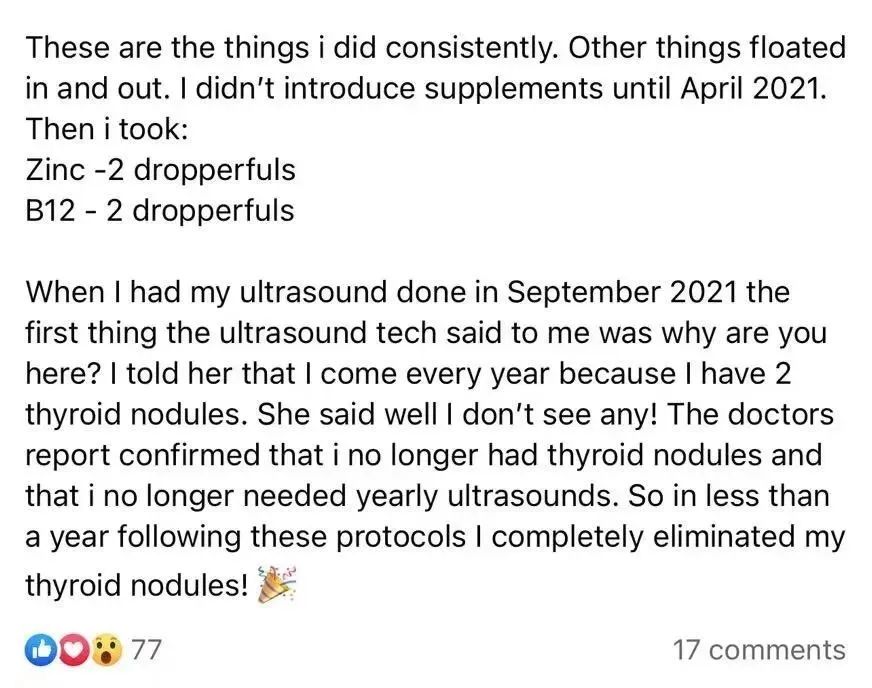The image size is (872, 688).
Task: Open the 77 reactions count
Action: point(147,650)
